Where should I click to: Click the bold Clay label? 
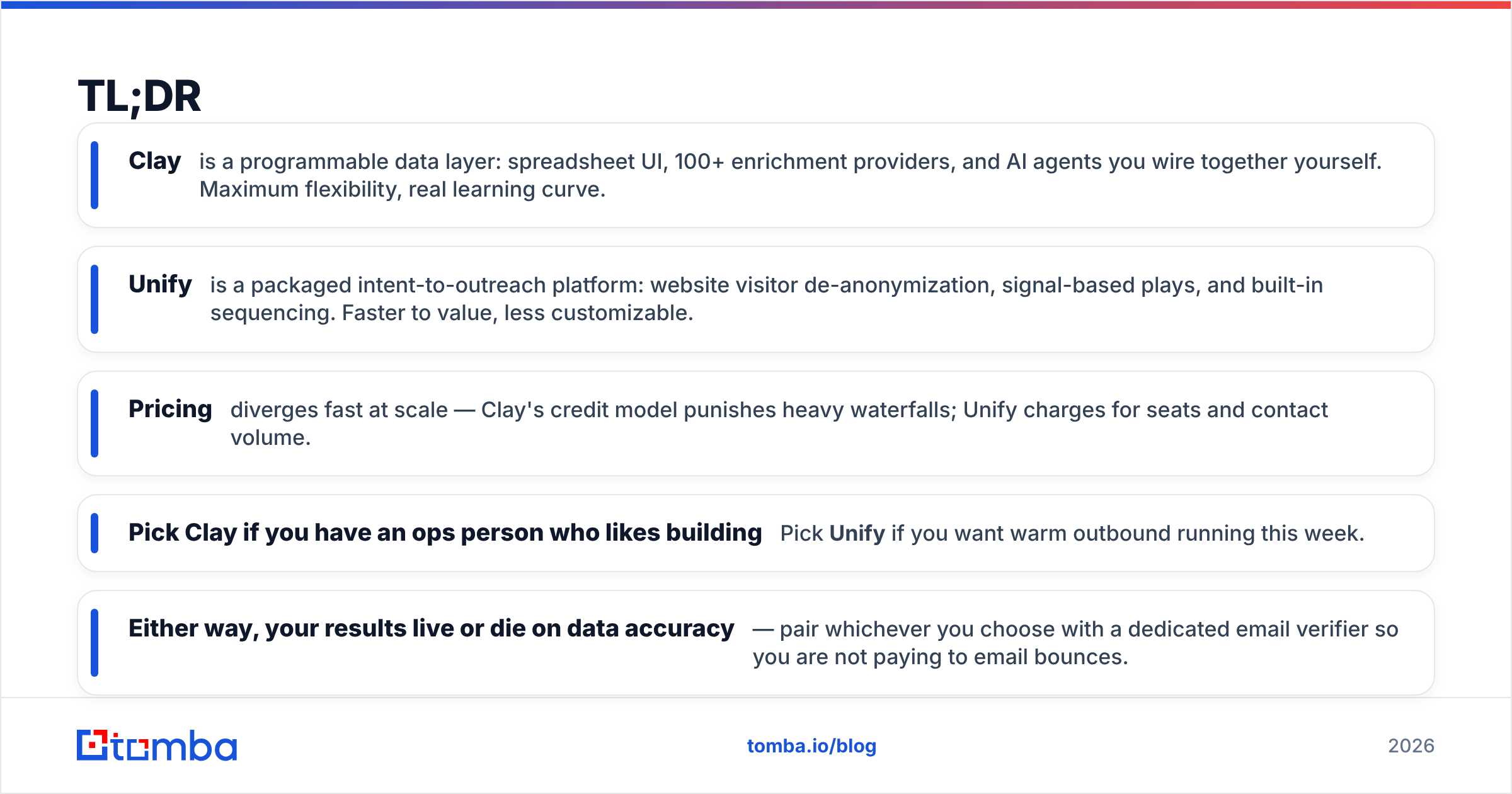[x=155, y=161]
